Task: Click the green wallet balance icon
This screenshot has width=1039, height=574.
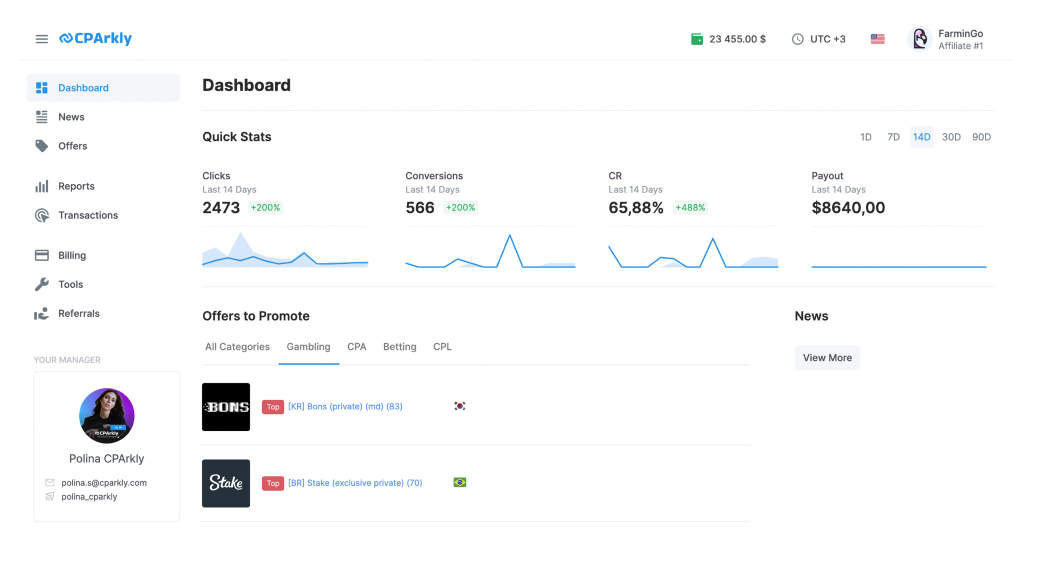Action: 697,39
